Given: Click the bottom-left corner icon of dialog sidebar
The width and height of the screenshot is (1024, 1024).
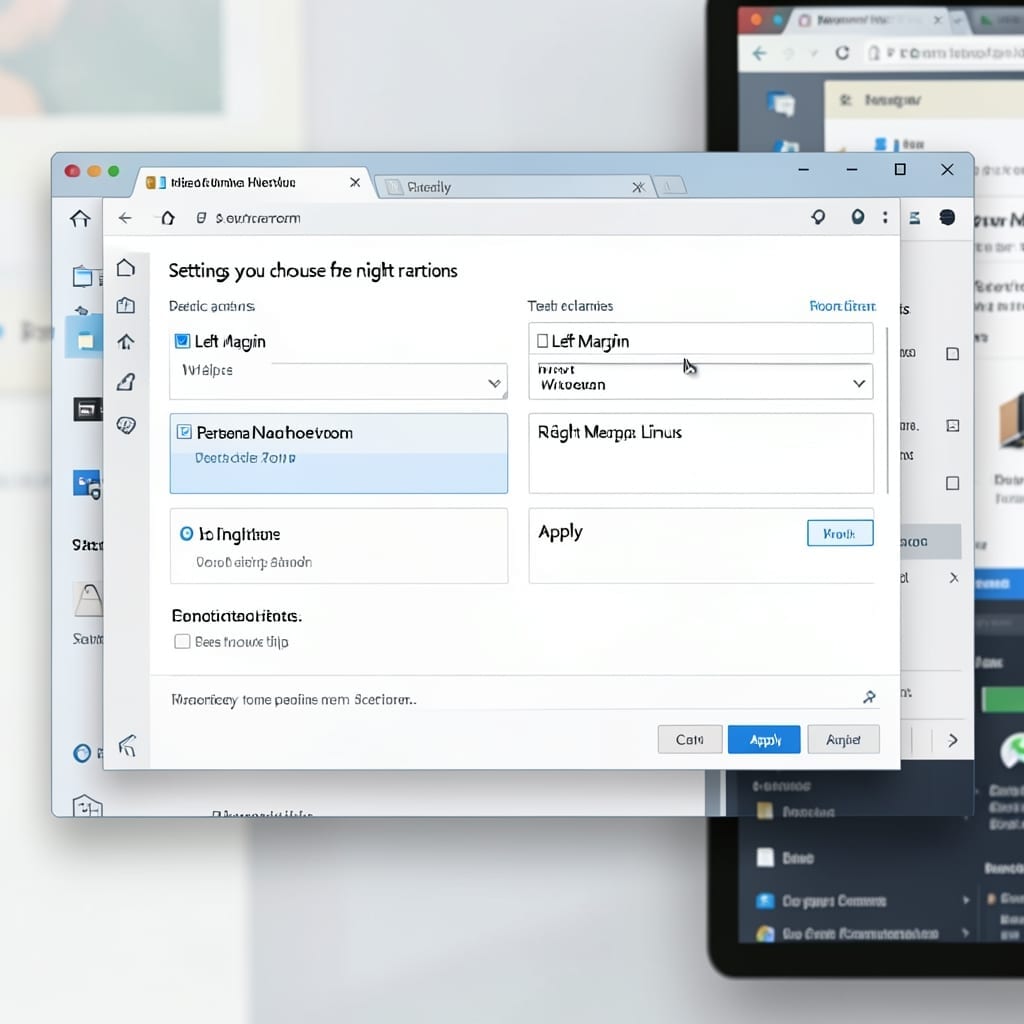Looking at the screenshot, I should 127,745.
